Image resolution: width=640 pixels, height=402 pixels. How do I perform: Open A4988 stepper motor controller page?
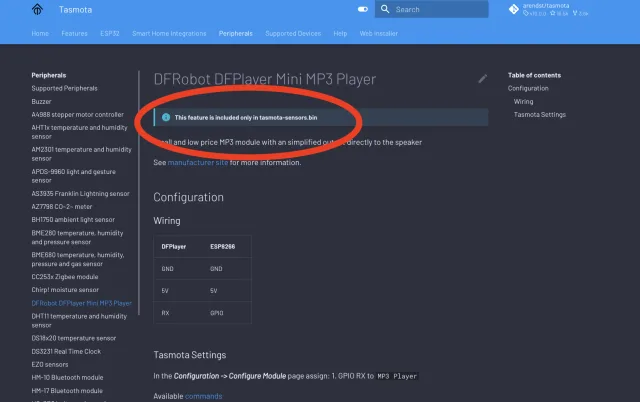[x=78, y=114]
